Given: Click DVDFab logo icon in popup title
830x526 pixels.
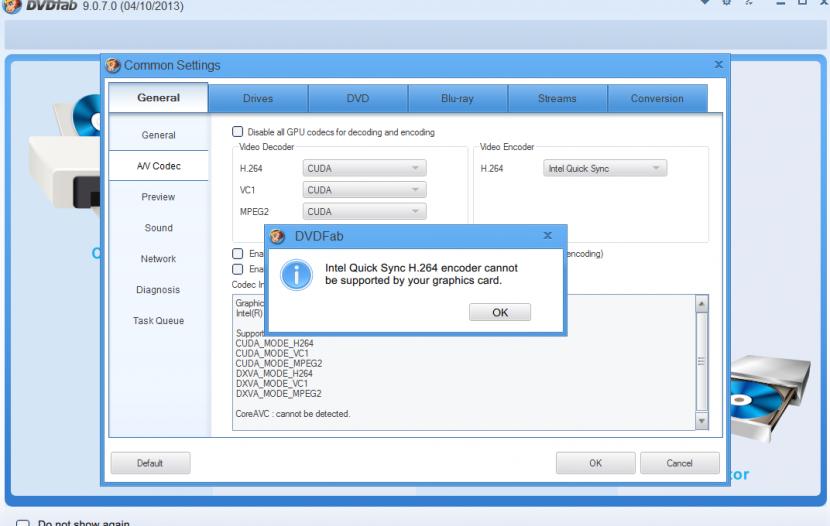Looking at the screenshot, I should (x=277, y=236).
